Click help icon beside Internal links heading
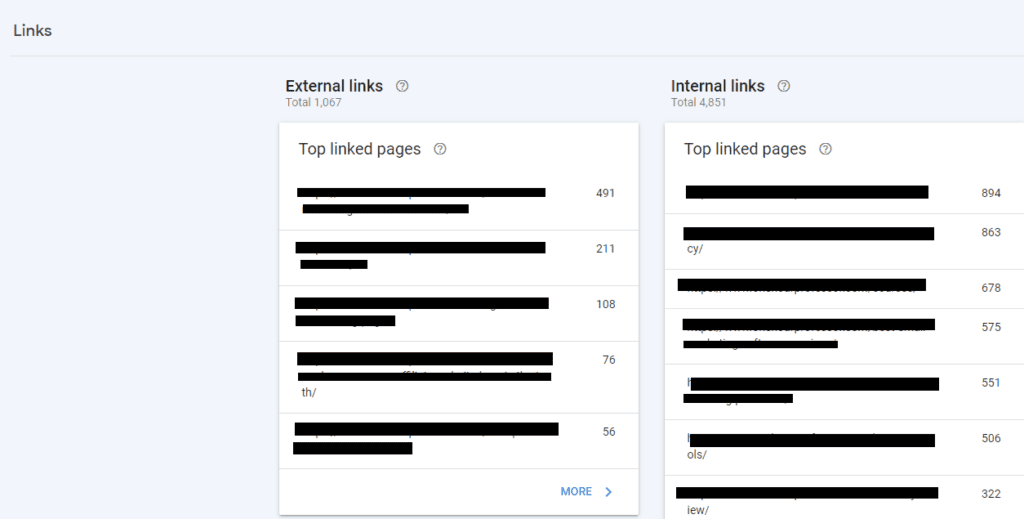The width and height of the screenshot is (1024, 519). pos(784,86)
